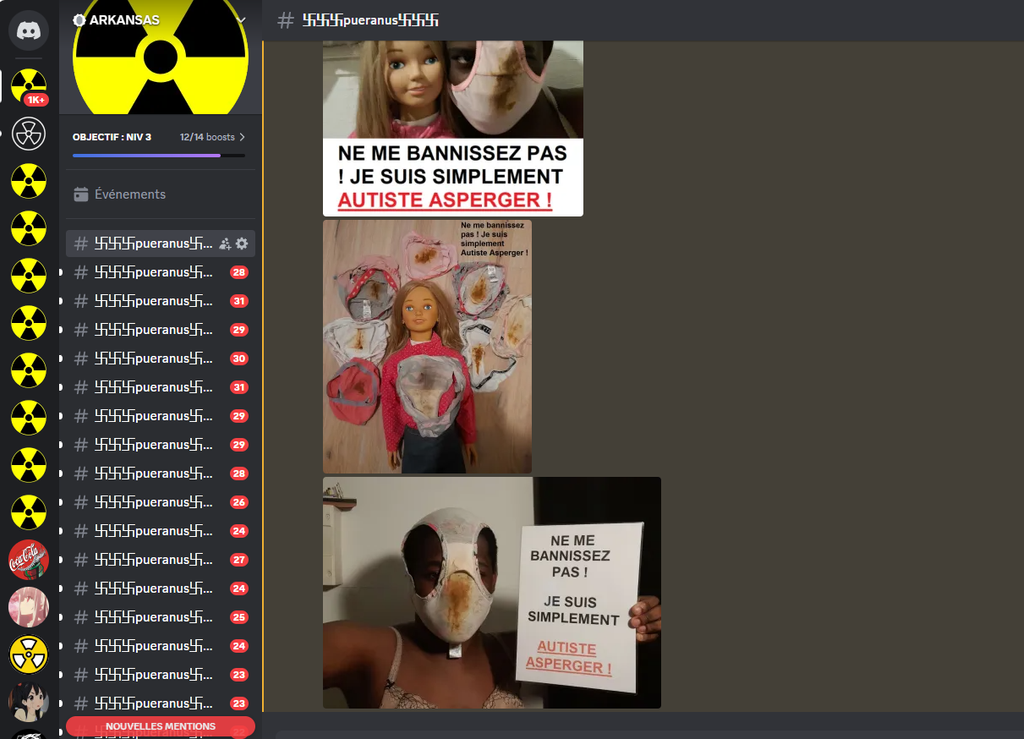1024x739 pixels.
Task: Open Discord home direct messages
Action: tap(28, 30)
